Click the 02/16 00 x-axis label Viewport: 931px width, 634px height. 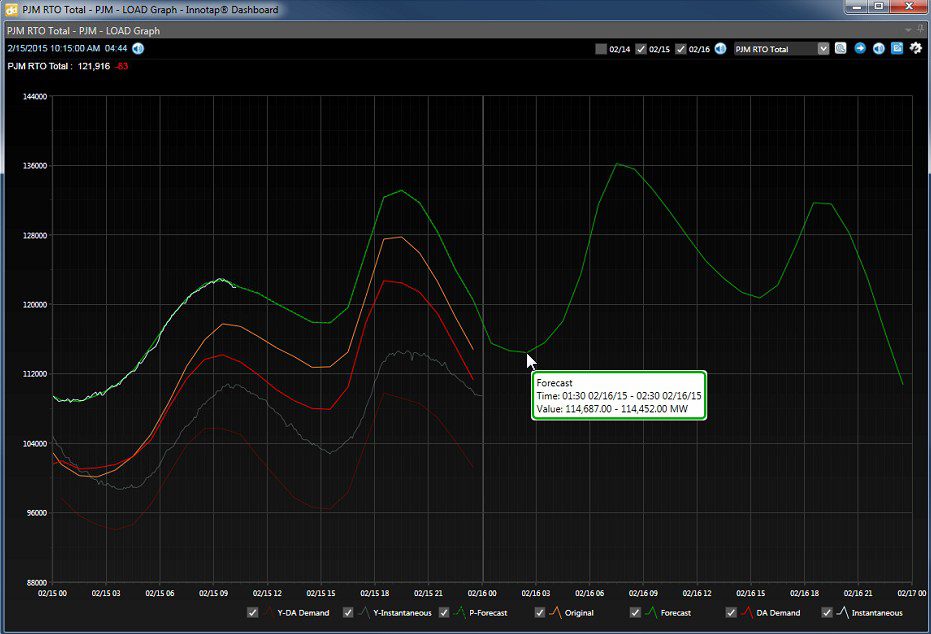482,593
